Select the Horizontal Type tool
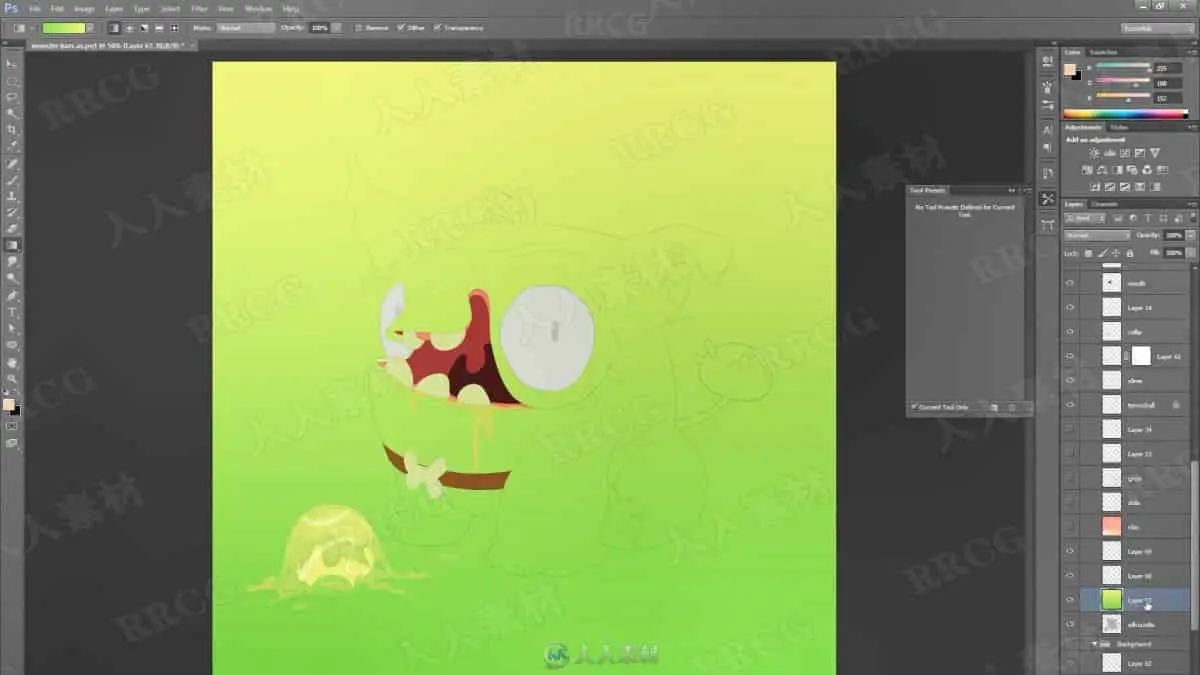Viewport: 1200px width, 675px height. coord(12,312)
